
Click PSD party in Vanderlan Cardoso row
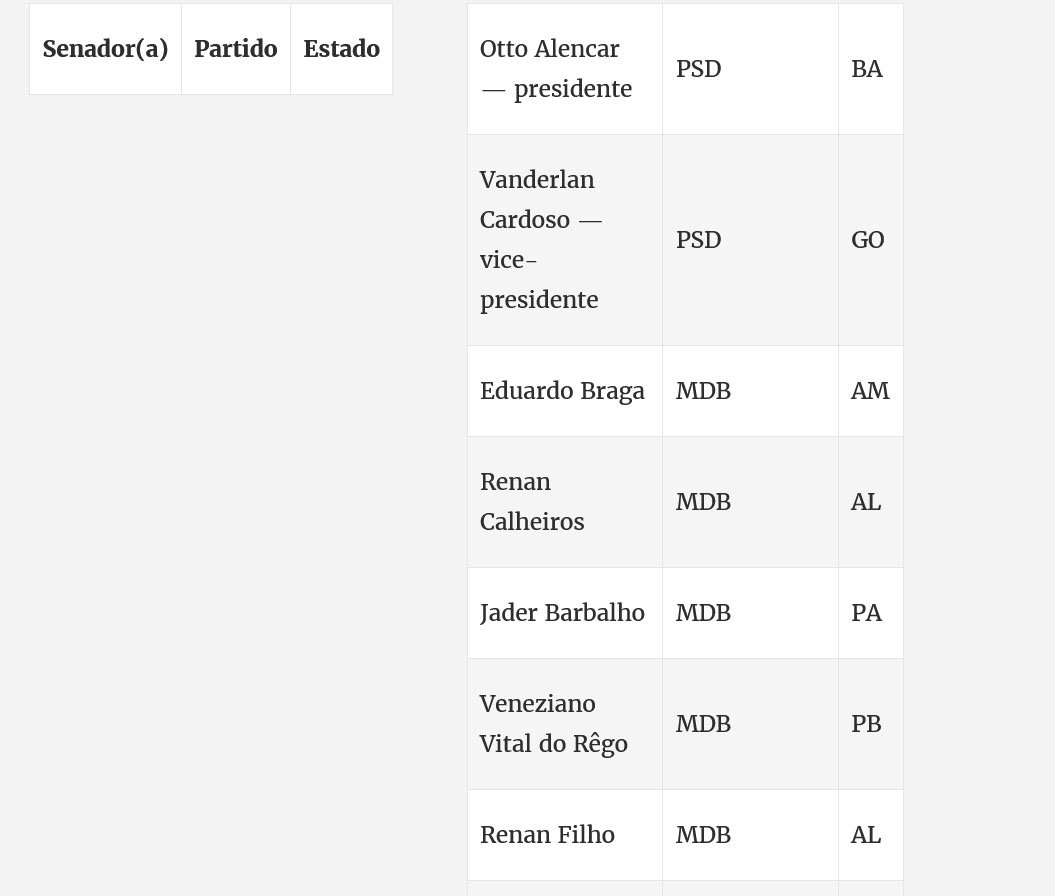pos(750,240)
